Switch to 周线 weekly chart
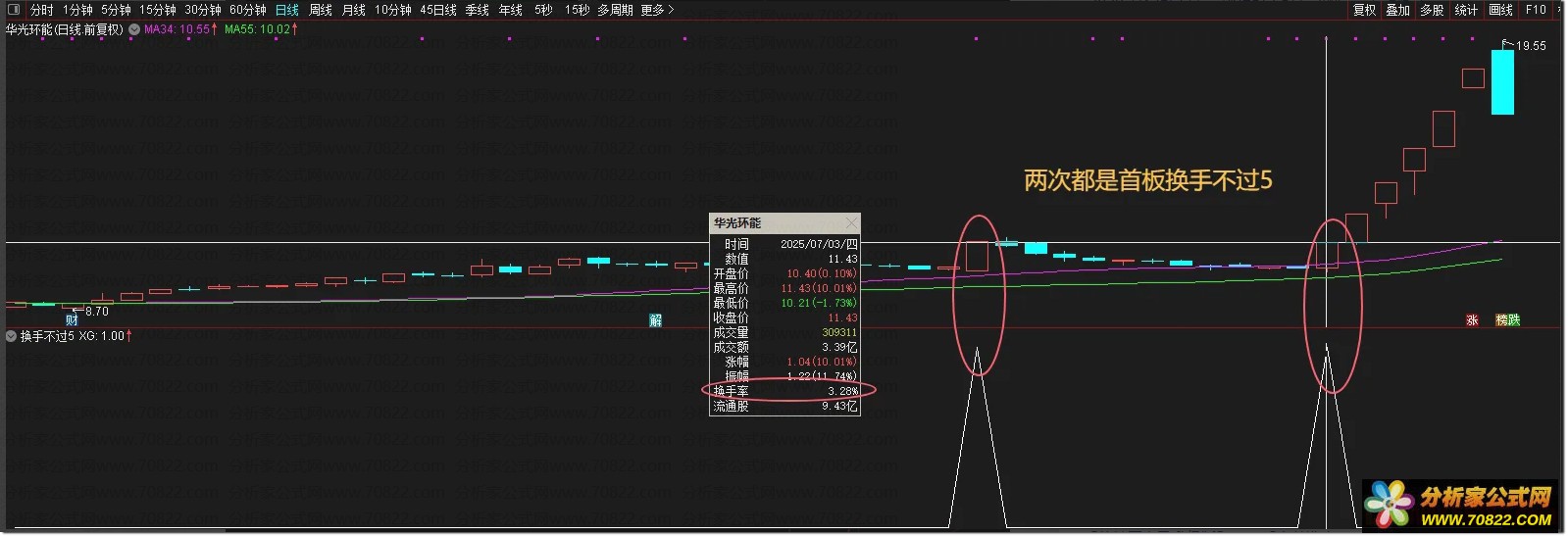1568x536 pixels. pos(321,10)
